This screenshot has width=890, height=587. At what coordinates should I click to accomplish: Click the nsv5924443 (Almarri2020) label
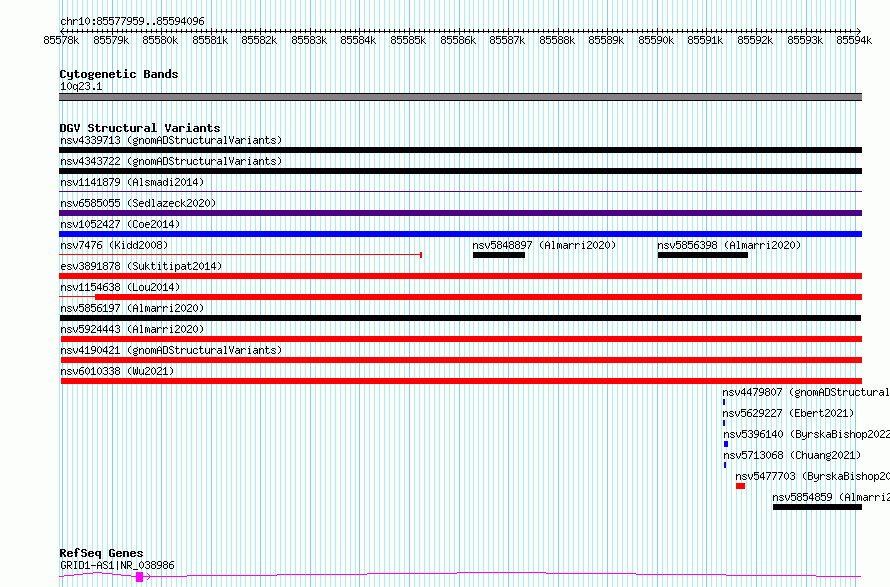click(x=132, y=329)
